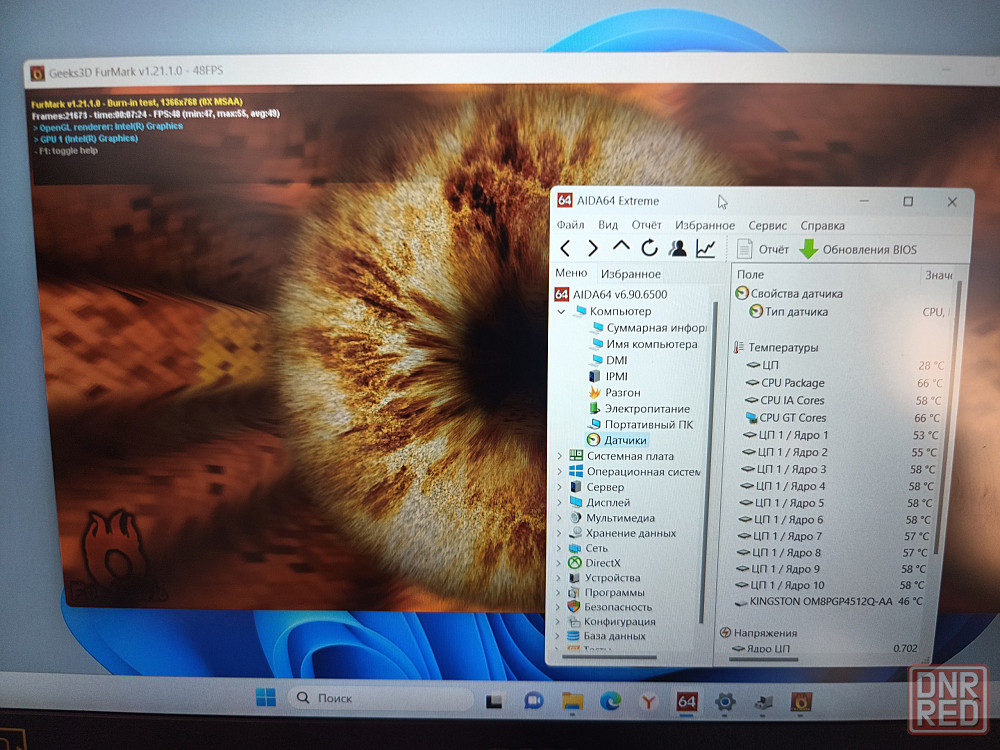Select the Электропитание tree item

[638, 409]
